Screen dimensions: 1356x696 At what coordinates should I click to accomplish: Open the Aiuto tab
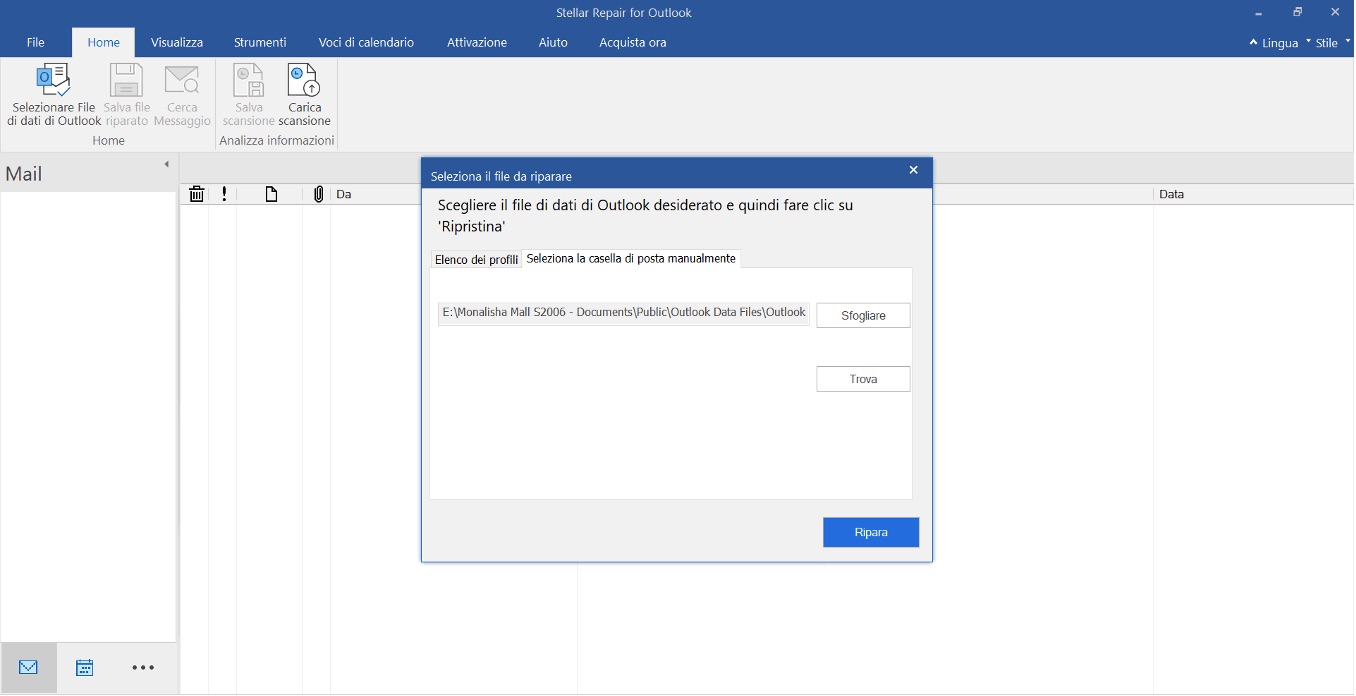click(553, 42)
